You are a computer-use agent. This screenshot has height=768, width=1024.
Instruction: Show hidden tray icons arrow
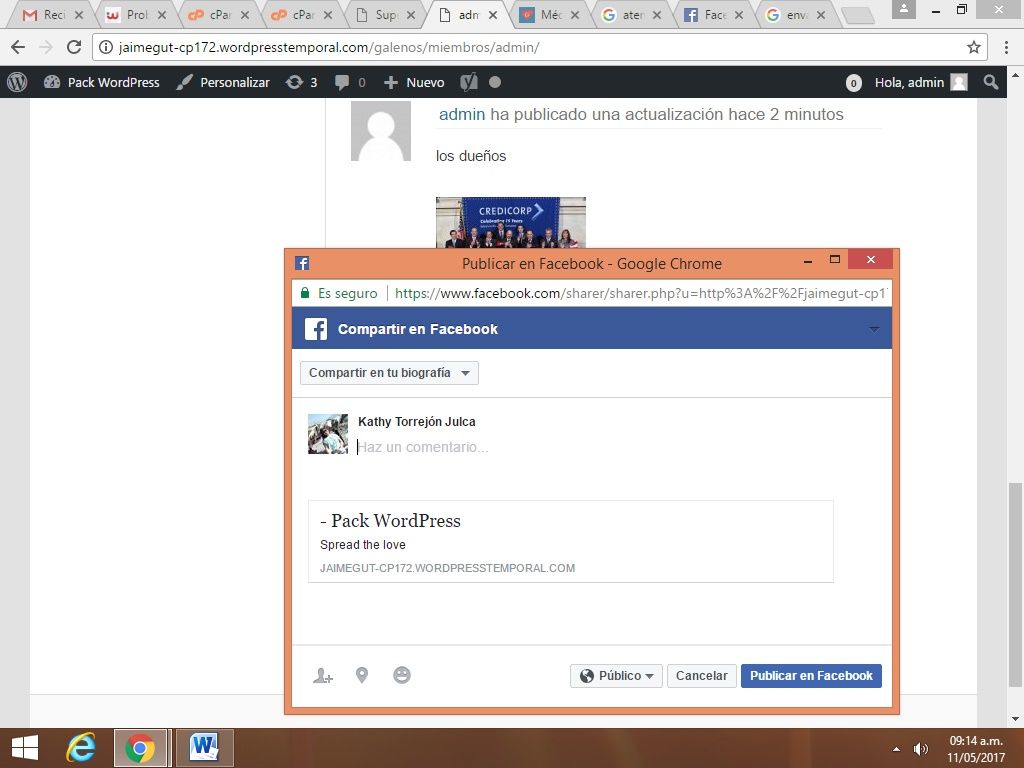coord(897,749)
